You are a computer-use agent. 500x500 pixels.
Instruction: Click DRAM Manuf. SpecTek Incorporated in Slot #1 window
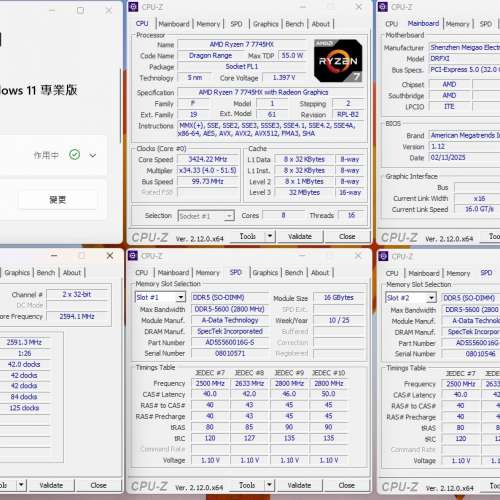click(230, 331)
